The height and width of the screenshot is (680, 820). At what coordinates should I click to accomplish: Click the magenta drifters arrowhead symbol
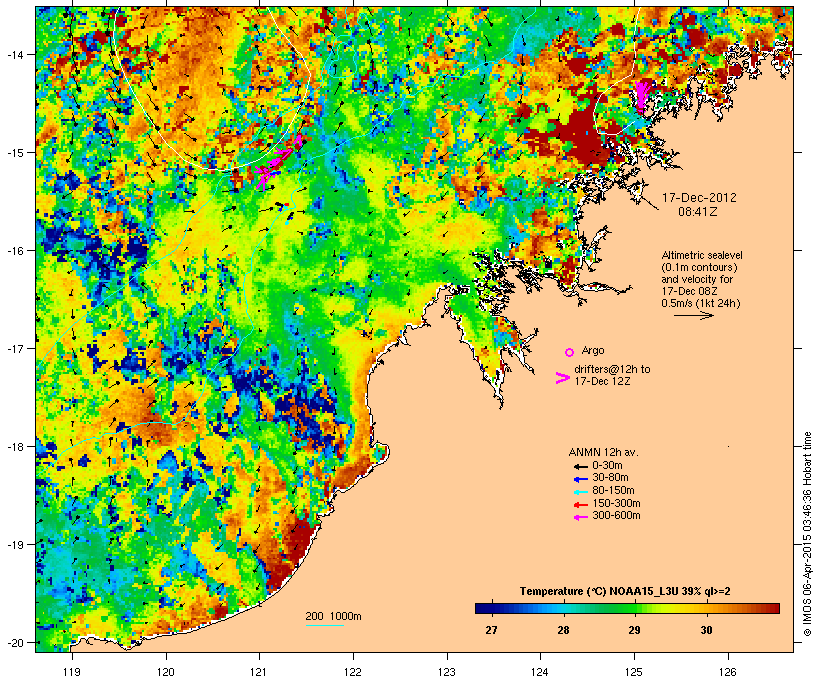pyautogui.click(x=562, y=378)
